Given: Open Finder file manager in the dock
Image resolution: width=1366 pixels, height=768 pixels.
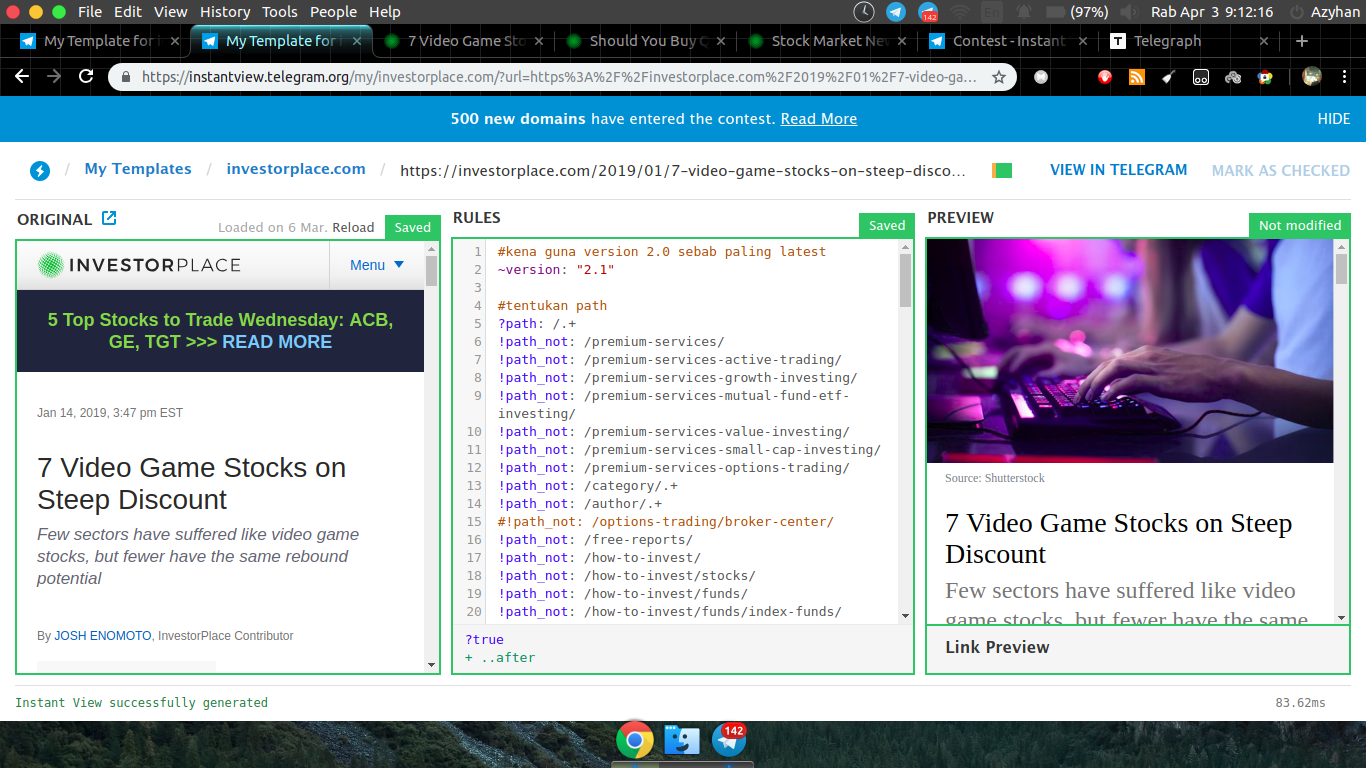Looking at the screenshot, I should click(683, 740).
